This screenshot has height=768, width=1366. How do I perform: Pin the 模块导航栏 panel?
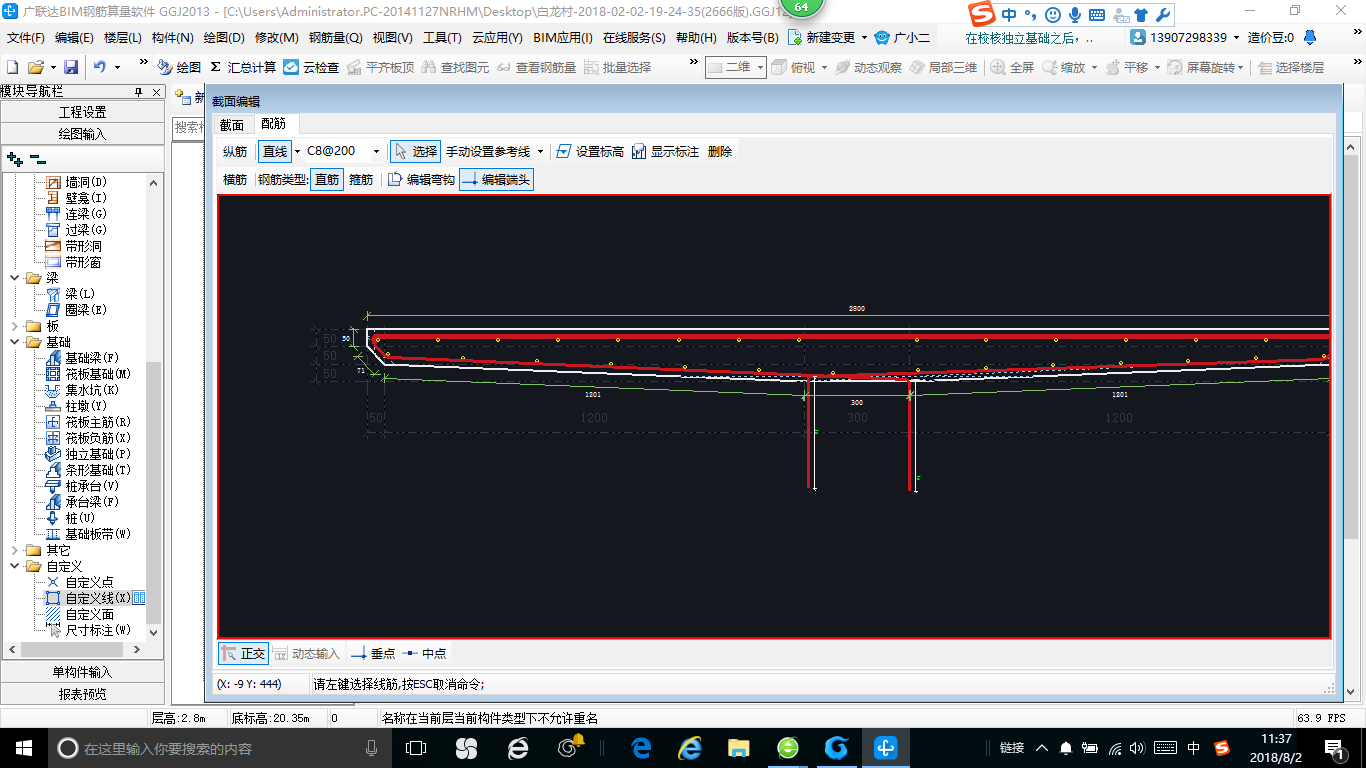(139, 91)
